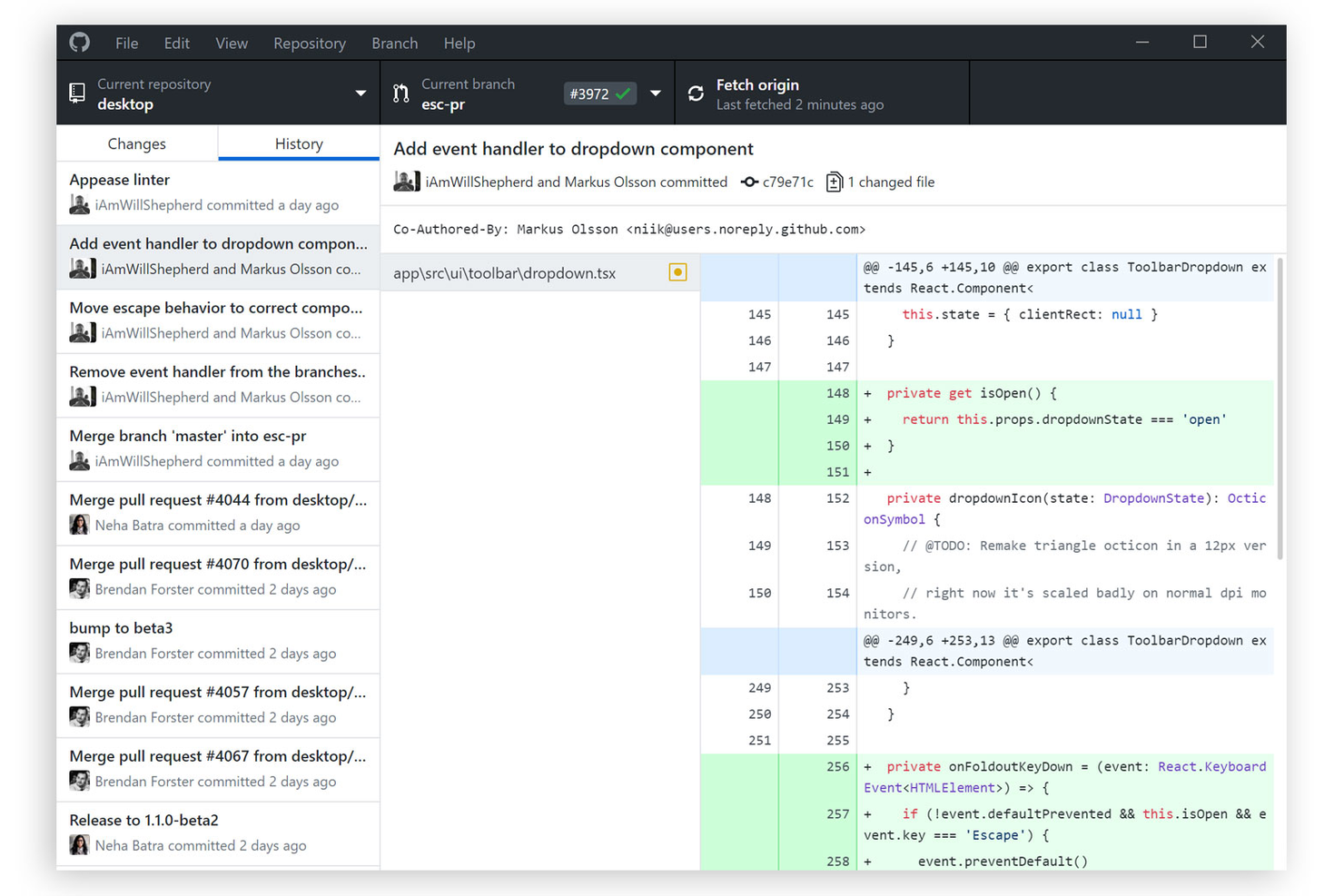Select 'Move escape behavior to correct compo...' commit

point(218,320)
